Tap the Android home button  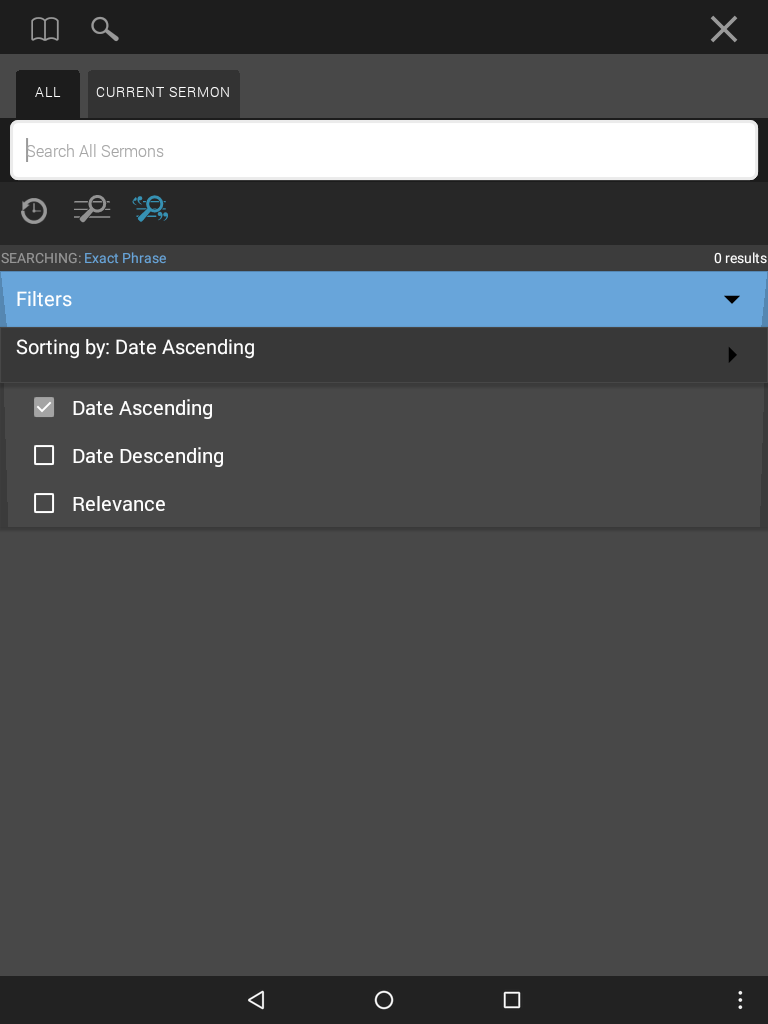click(384, 1000)
